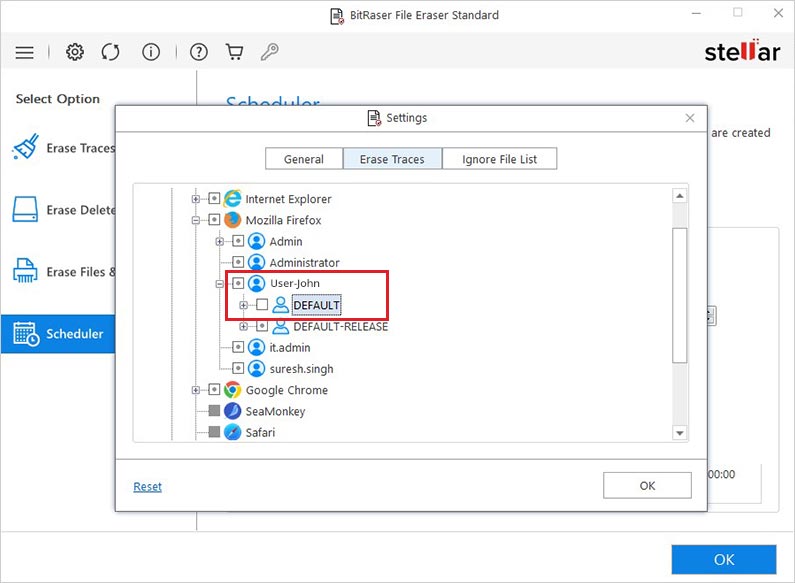Click OK in the Settings dialog
Image resolution: width=795 pixels, height=583 pixels.
coord(647,486)
